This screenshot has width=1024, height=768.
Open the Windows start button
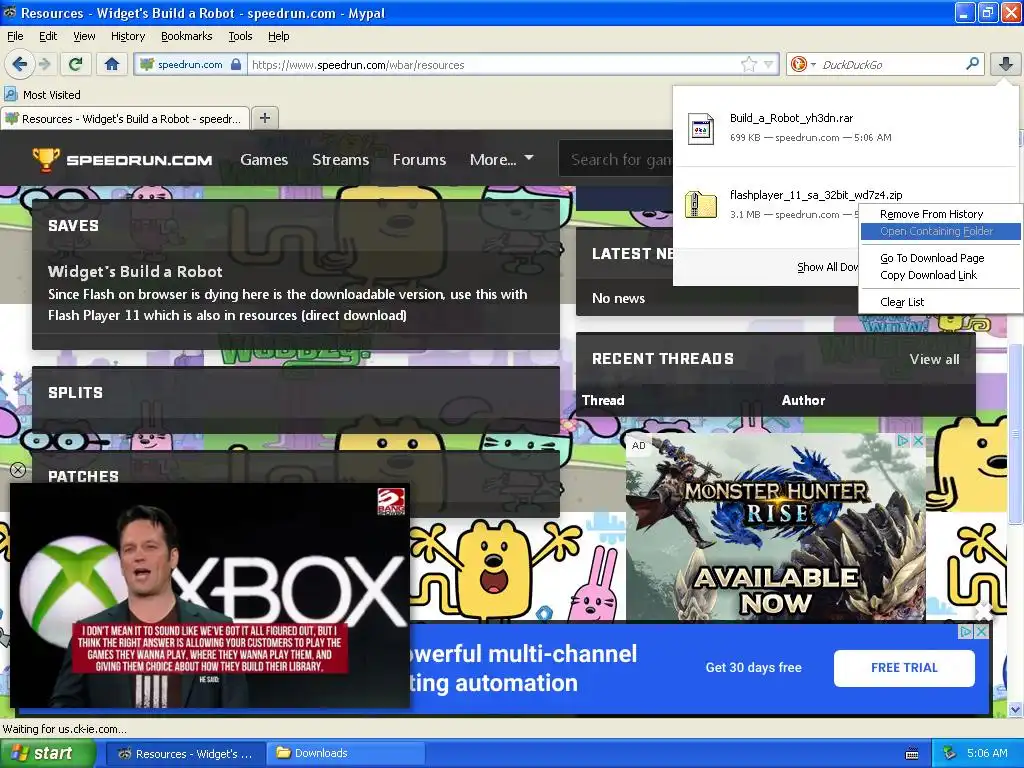click(48, 753)
